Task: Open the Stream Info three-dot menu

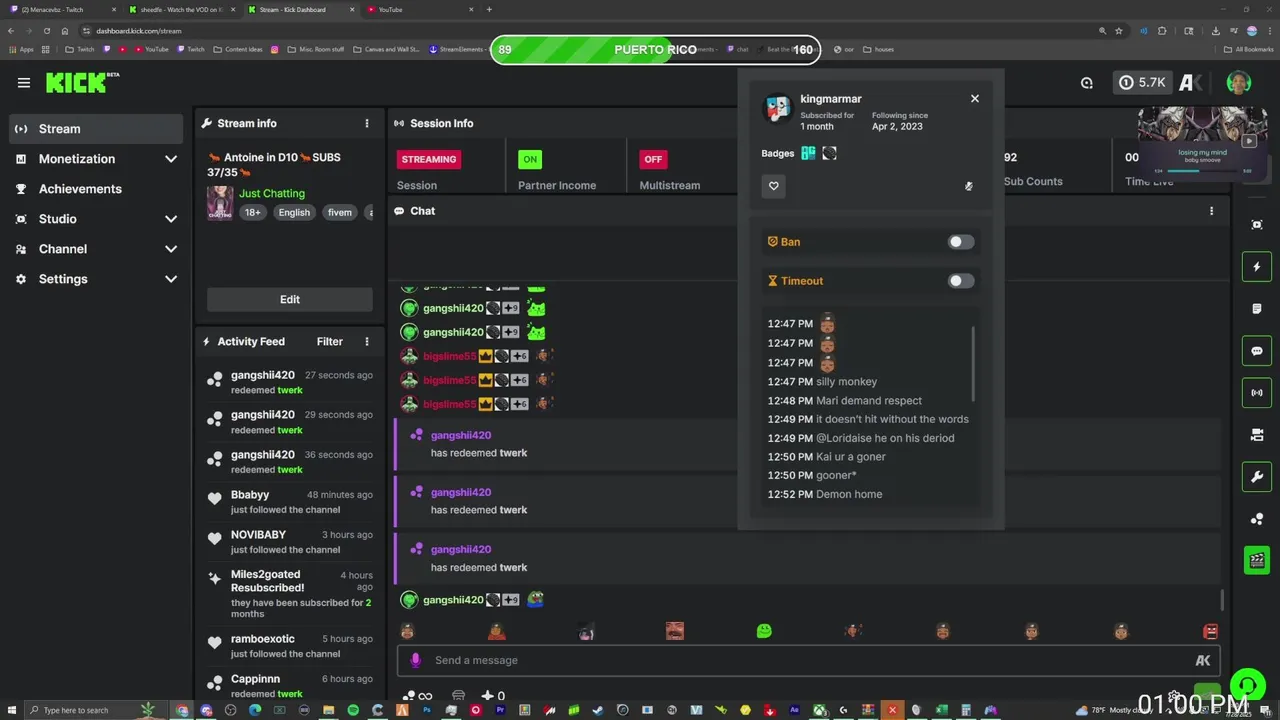Action: pyautogui.click(x=367, y=123)
